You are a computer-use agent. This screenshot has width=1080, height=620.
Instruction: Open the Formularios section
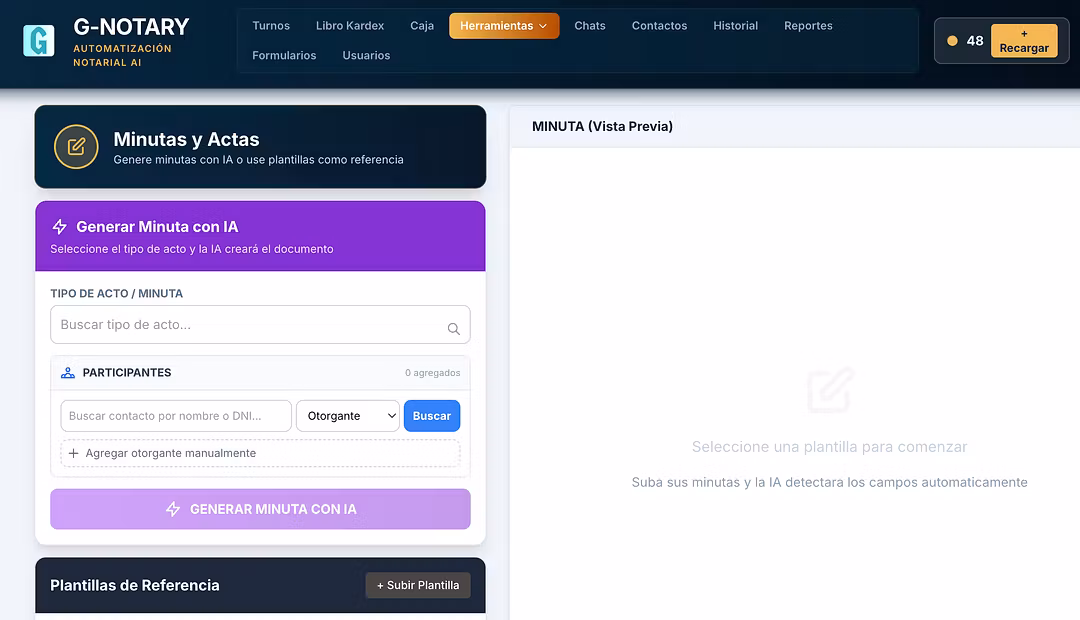284,56
